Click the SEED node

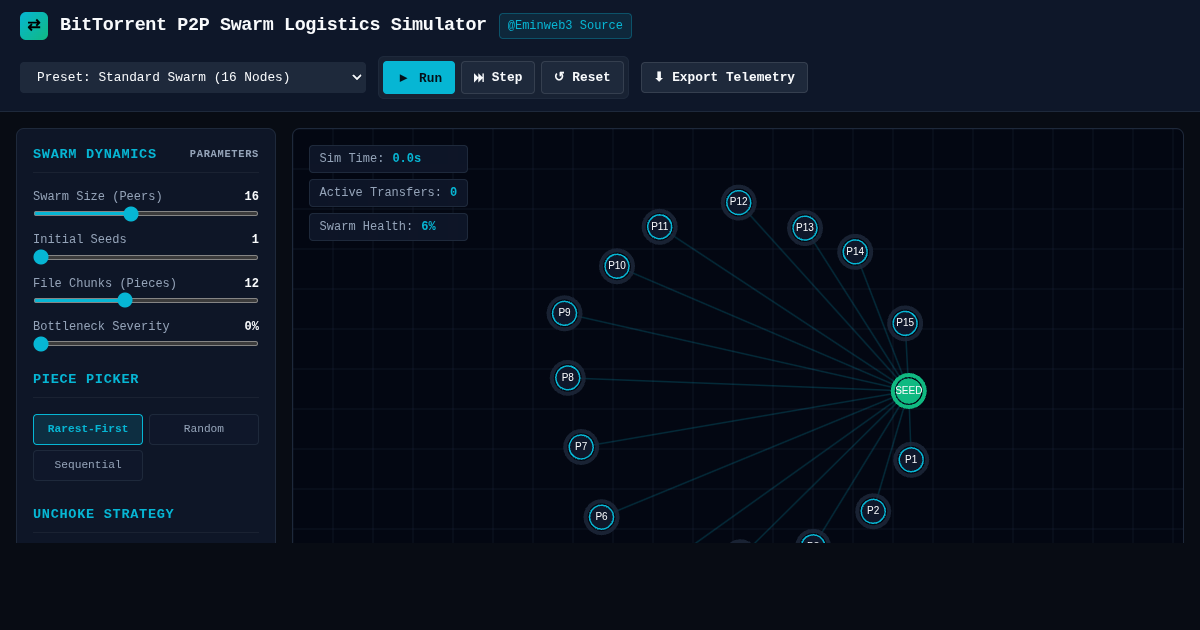click(909, 391)
